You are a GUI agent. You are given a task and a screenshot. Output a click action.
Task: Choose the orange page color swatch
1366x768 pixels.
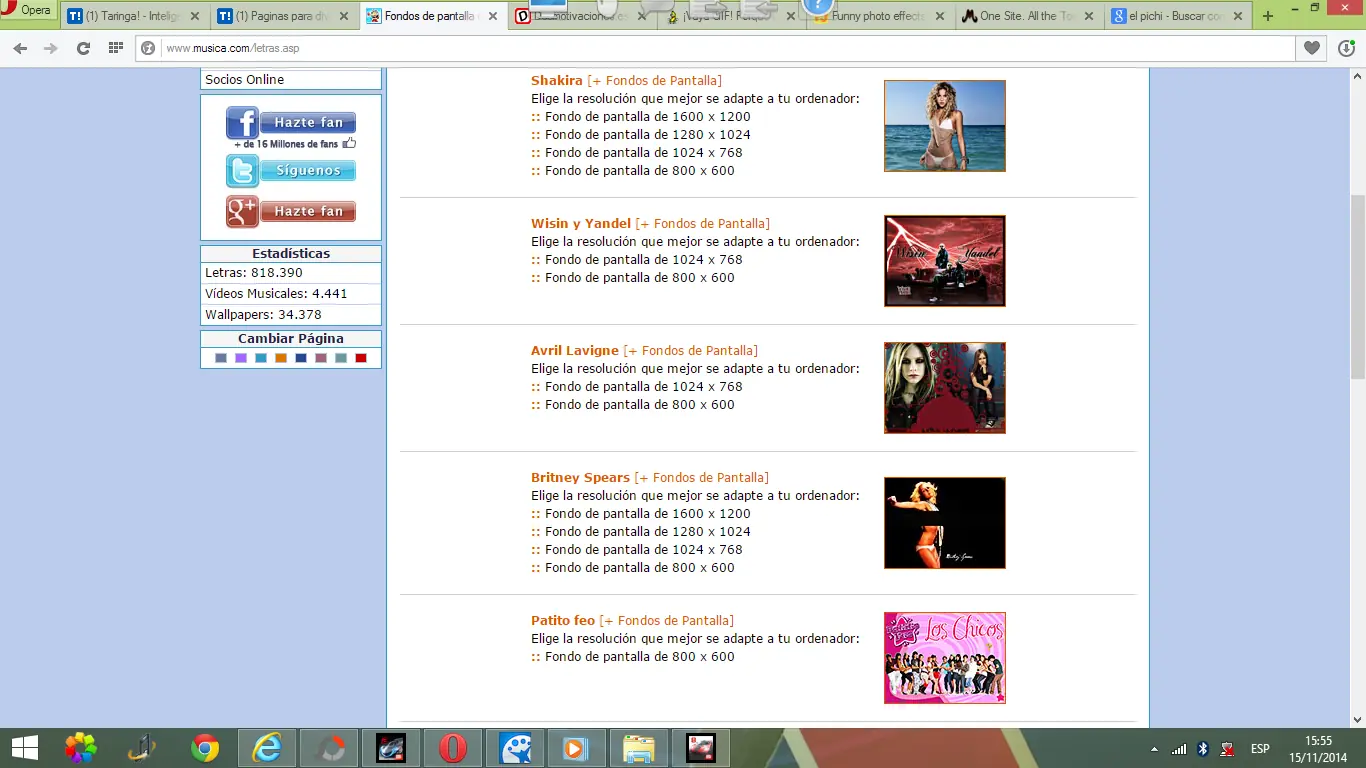point(281,358)
